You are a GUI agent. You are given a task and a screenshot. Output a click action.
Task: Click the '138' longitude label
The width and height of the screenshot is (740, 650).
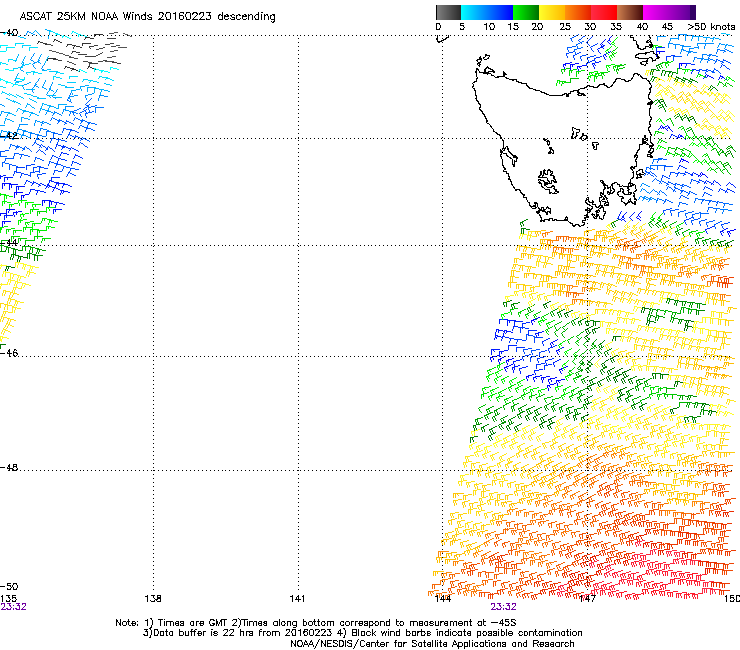[x=153, y=599]
